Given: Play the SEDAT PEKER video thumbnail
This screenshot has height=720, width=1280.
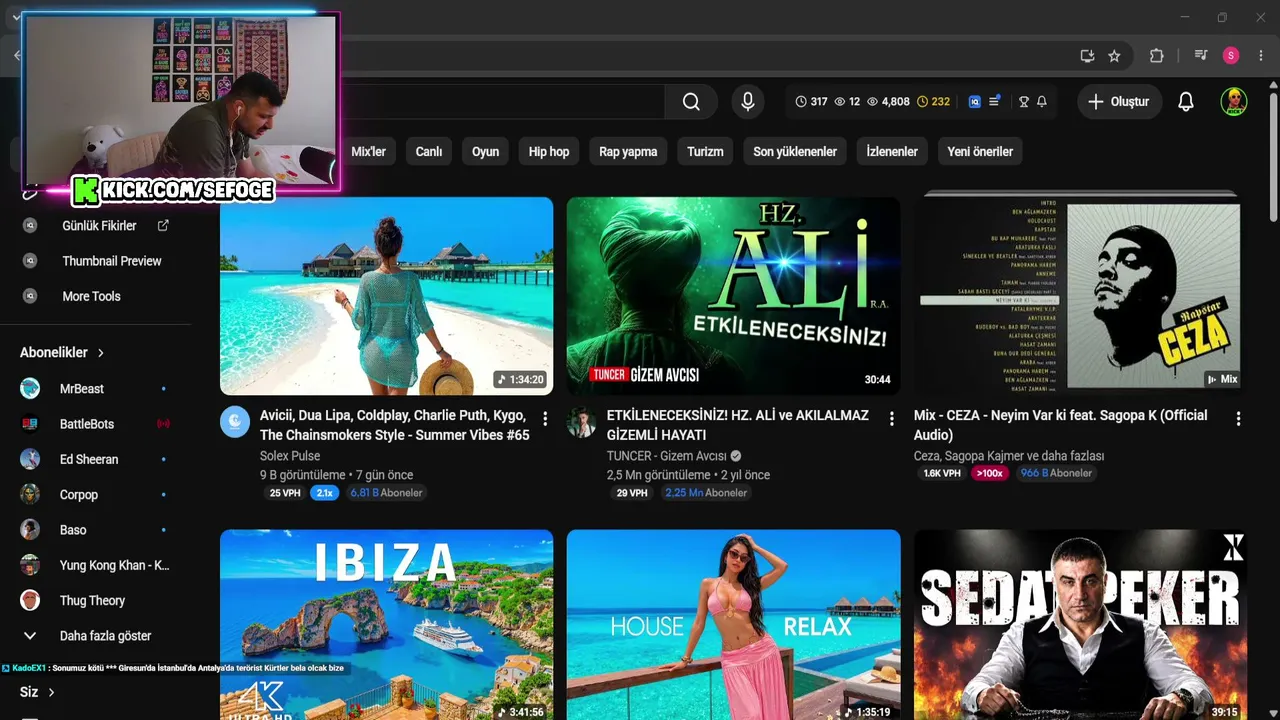Looking at the screenshot, I should pos(1080,625).
